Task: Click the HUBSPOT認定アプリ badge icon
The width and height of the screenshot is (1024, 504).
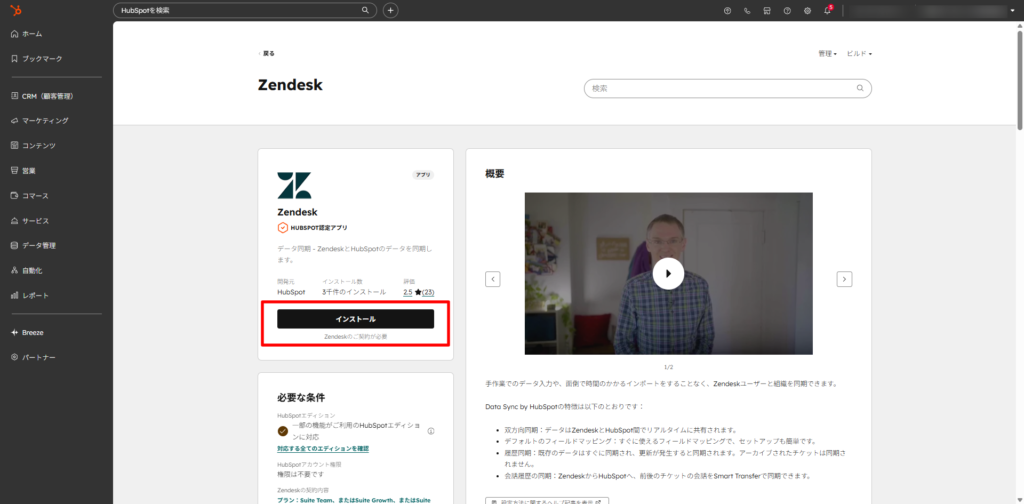Action: point(283,228)
